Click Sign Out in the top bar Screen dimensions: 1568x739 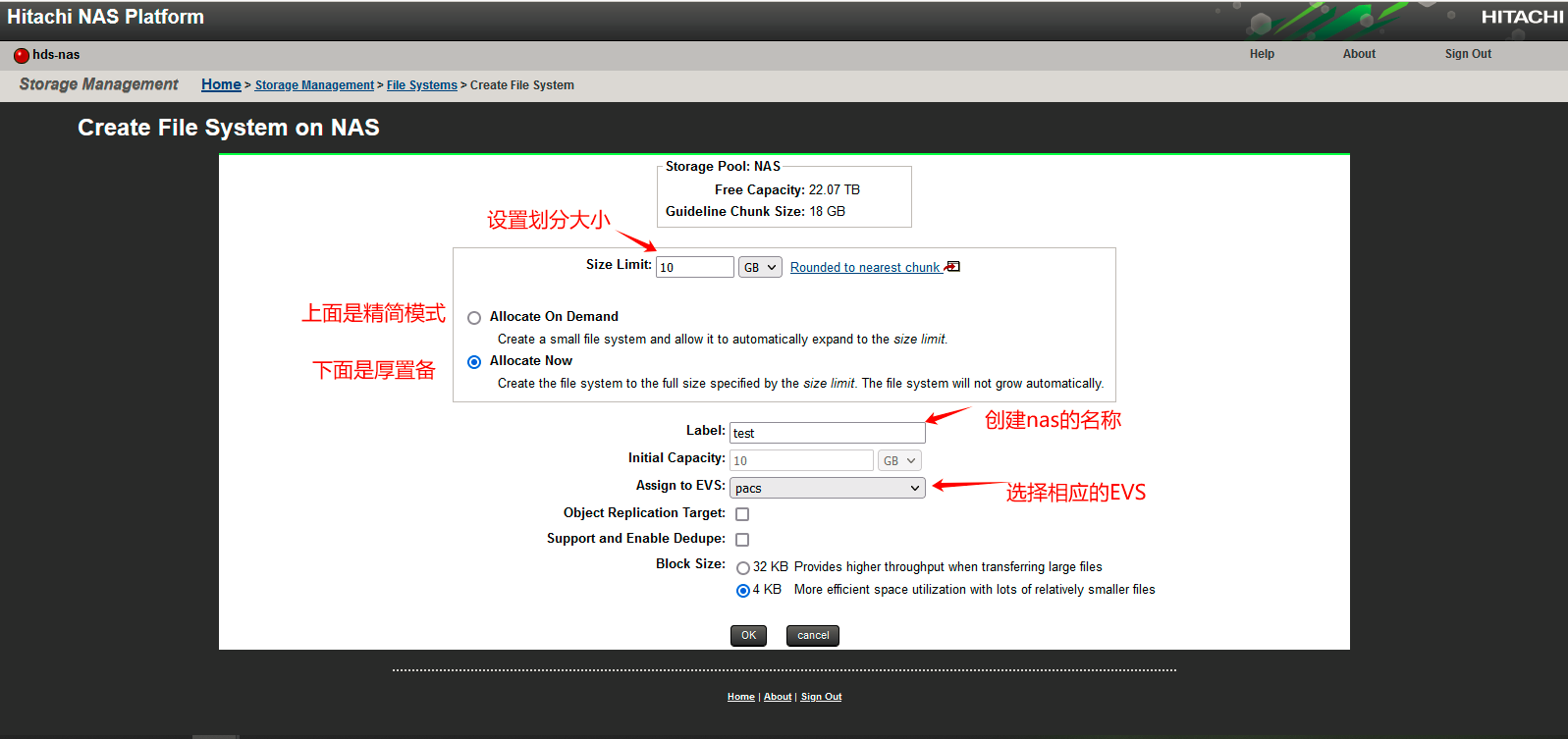(x=1468, y=54)
